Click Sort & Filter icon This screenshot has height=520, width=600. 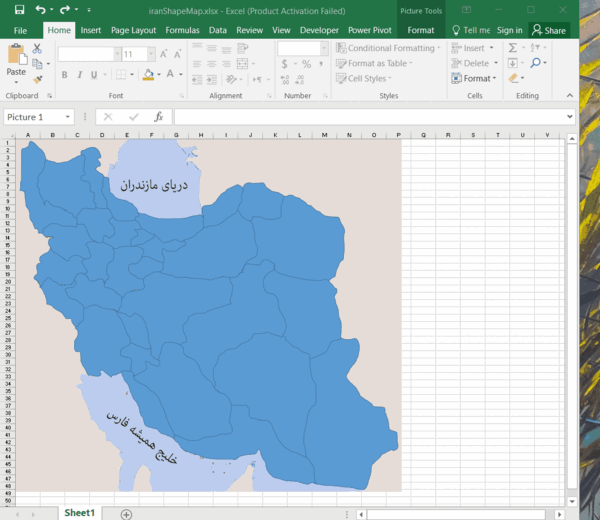point(535,48)
